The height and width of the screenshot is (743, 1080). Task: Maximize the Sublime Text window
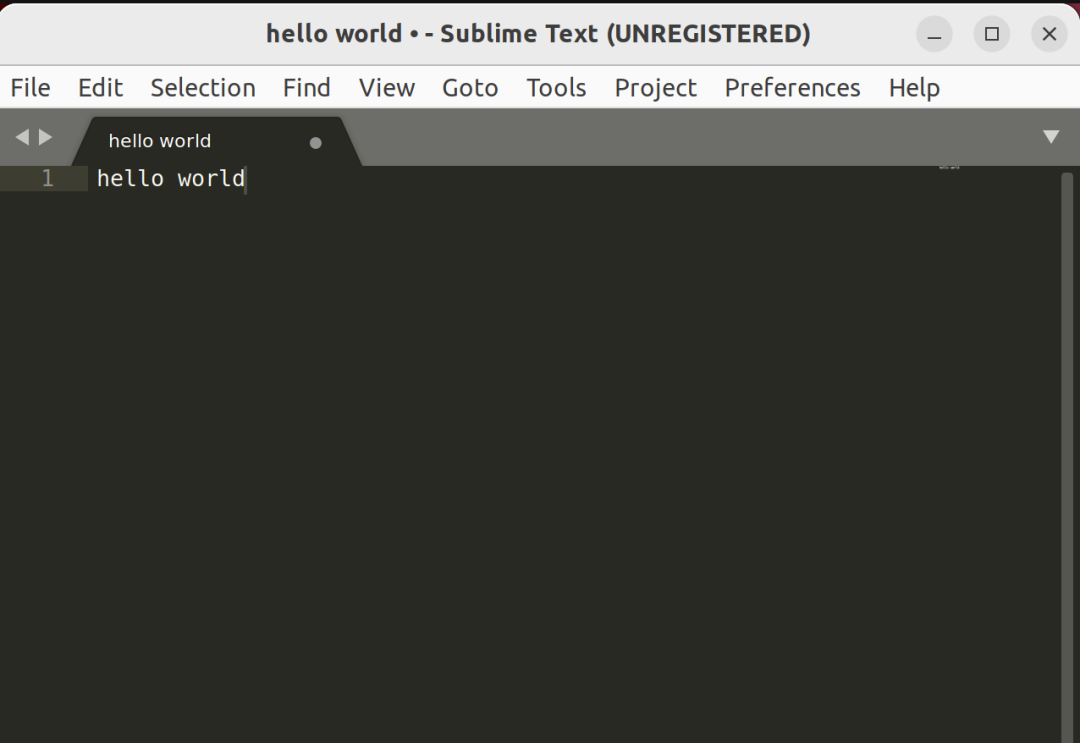tap(991, 35)
